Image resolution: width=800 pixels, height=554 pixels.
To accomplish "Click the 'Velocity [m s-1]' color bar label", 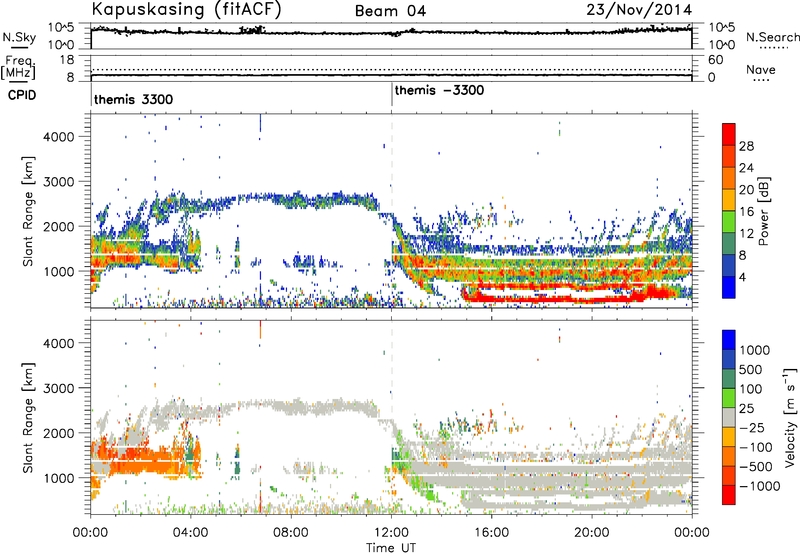I will (790, 417).
